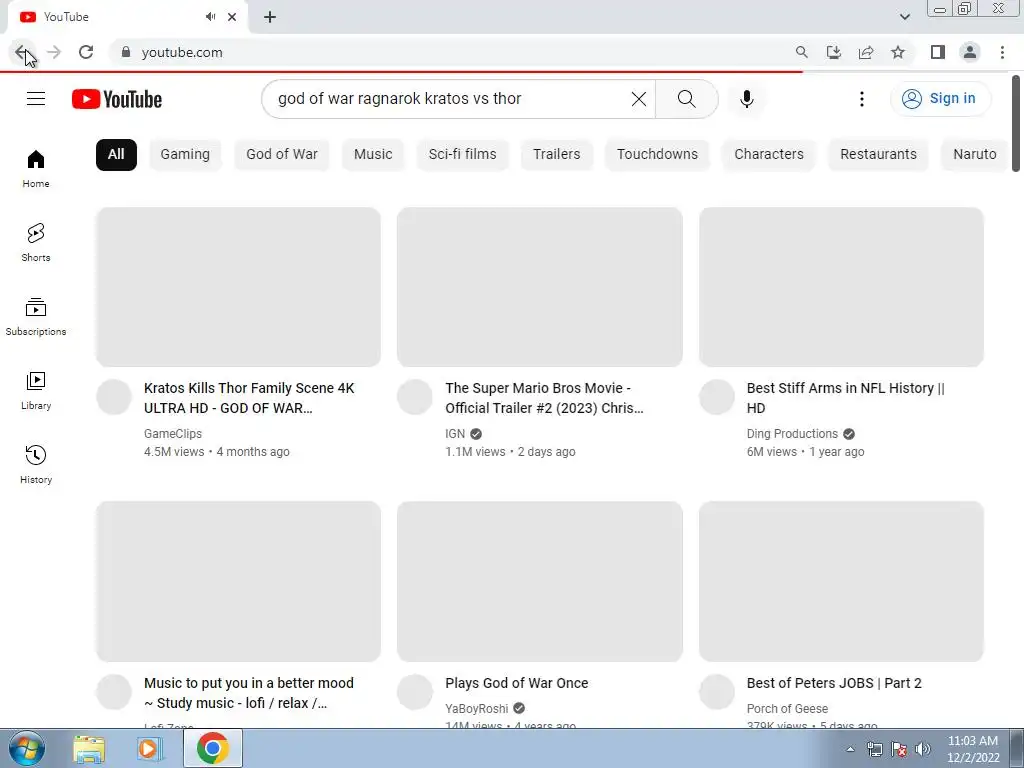Open Windows Media Player from taskbar
This screenshot has height=768, width=1024.
(x=149, y=748)
